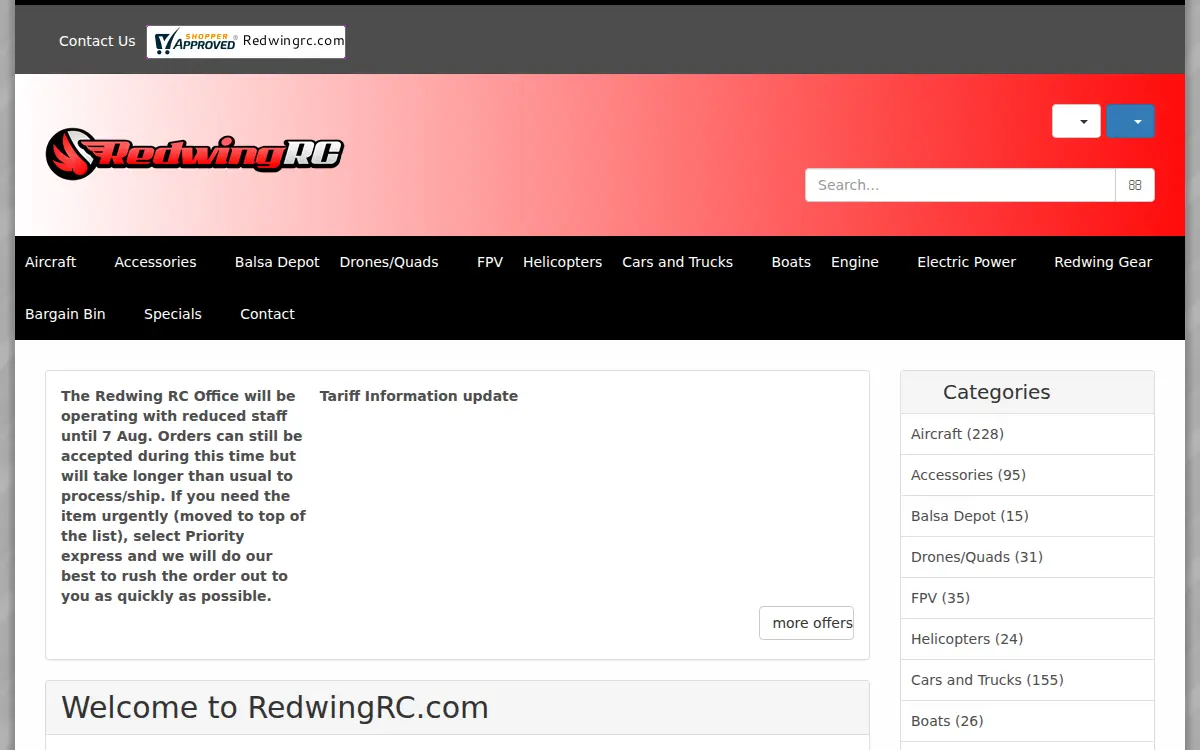
Task: Open the Electric Power navigation menu
Action: pyautogui.click(x=966, y=262)
